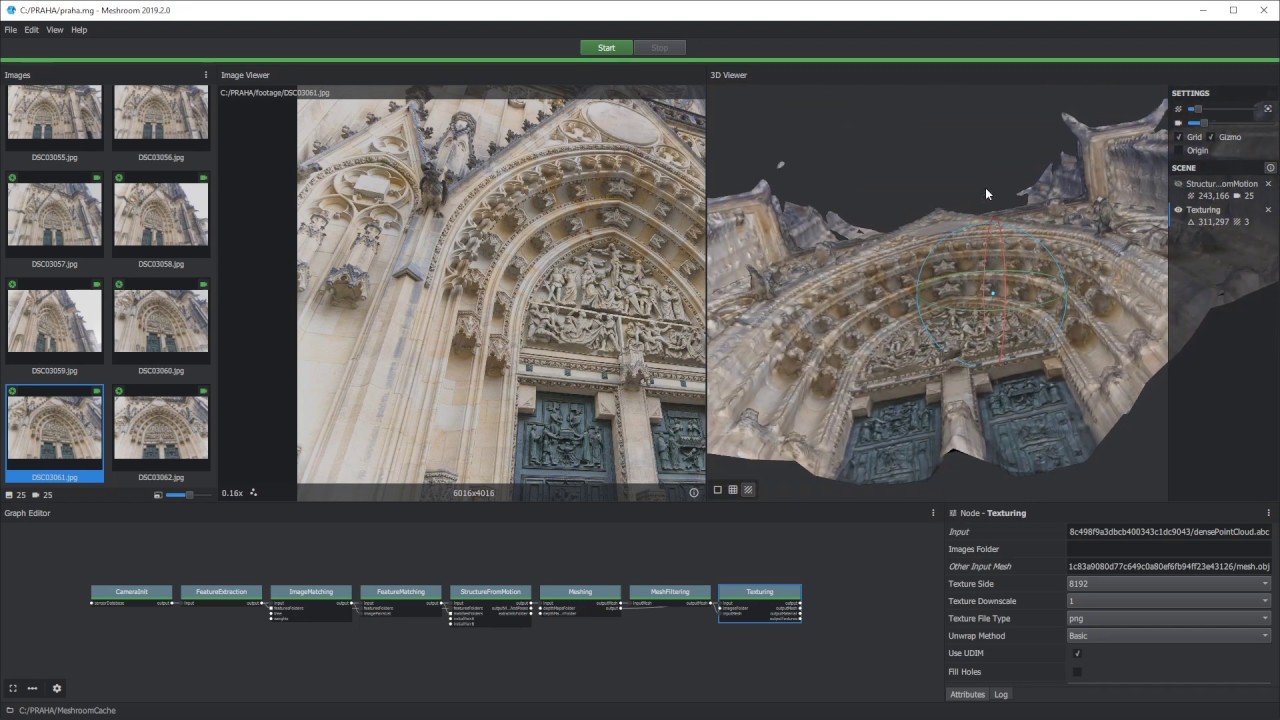
Task: Click the point size icon in Settings
Action: click(1178, 109)
